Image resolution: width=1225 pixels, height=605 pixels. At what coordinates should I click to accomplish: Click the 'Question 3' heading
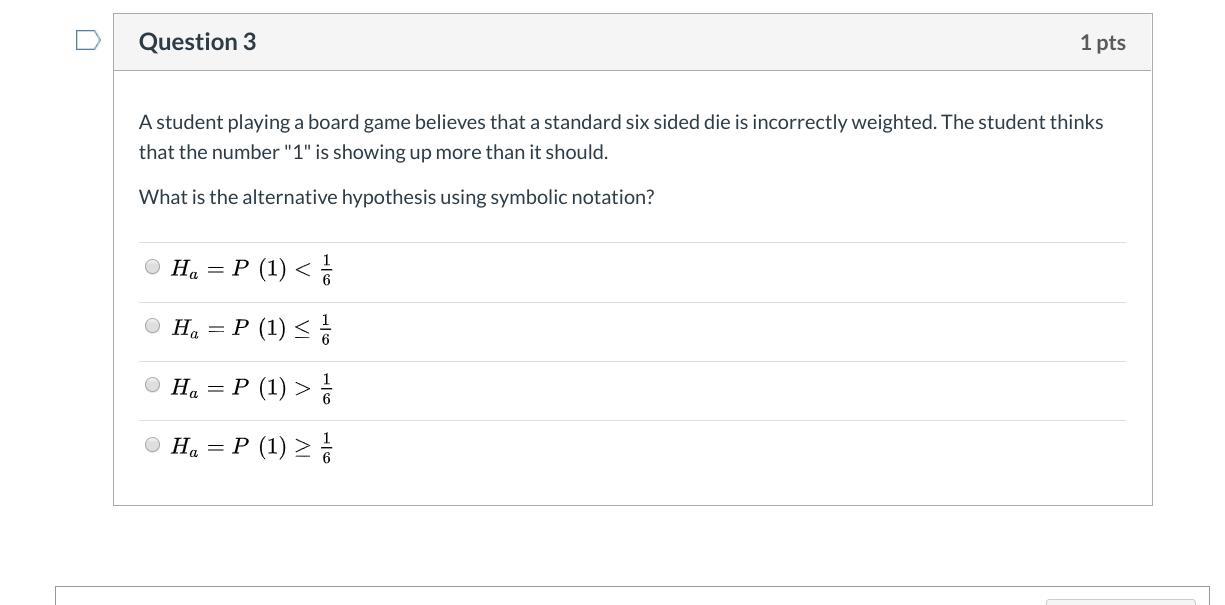pyautogui.click(x=197, y=42)
